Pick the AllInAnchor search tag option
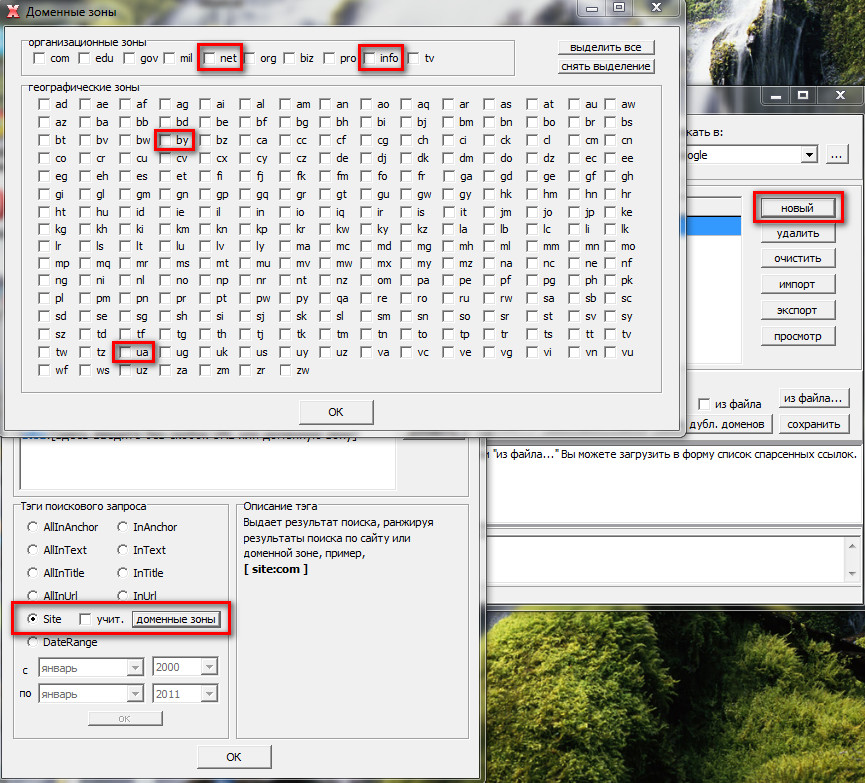This screenshot has height=783, width=865. click(33, 527)
